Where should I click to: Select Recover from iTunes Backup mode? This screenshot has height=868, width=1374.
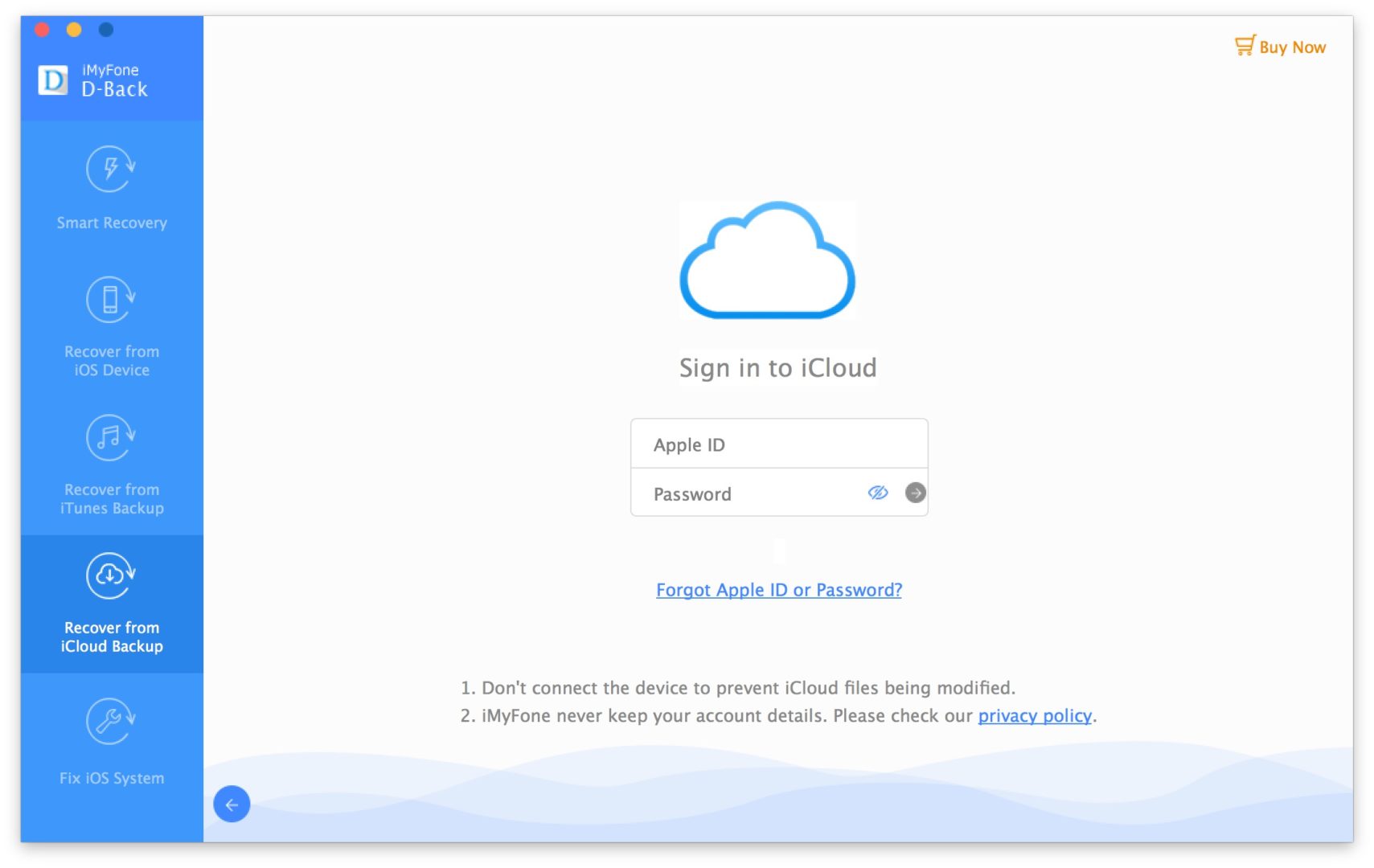point(112,465)
